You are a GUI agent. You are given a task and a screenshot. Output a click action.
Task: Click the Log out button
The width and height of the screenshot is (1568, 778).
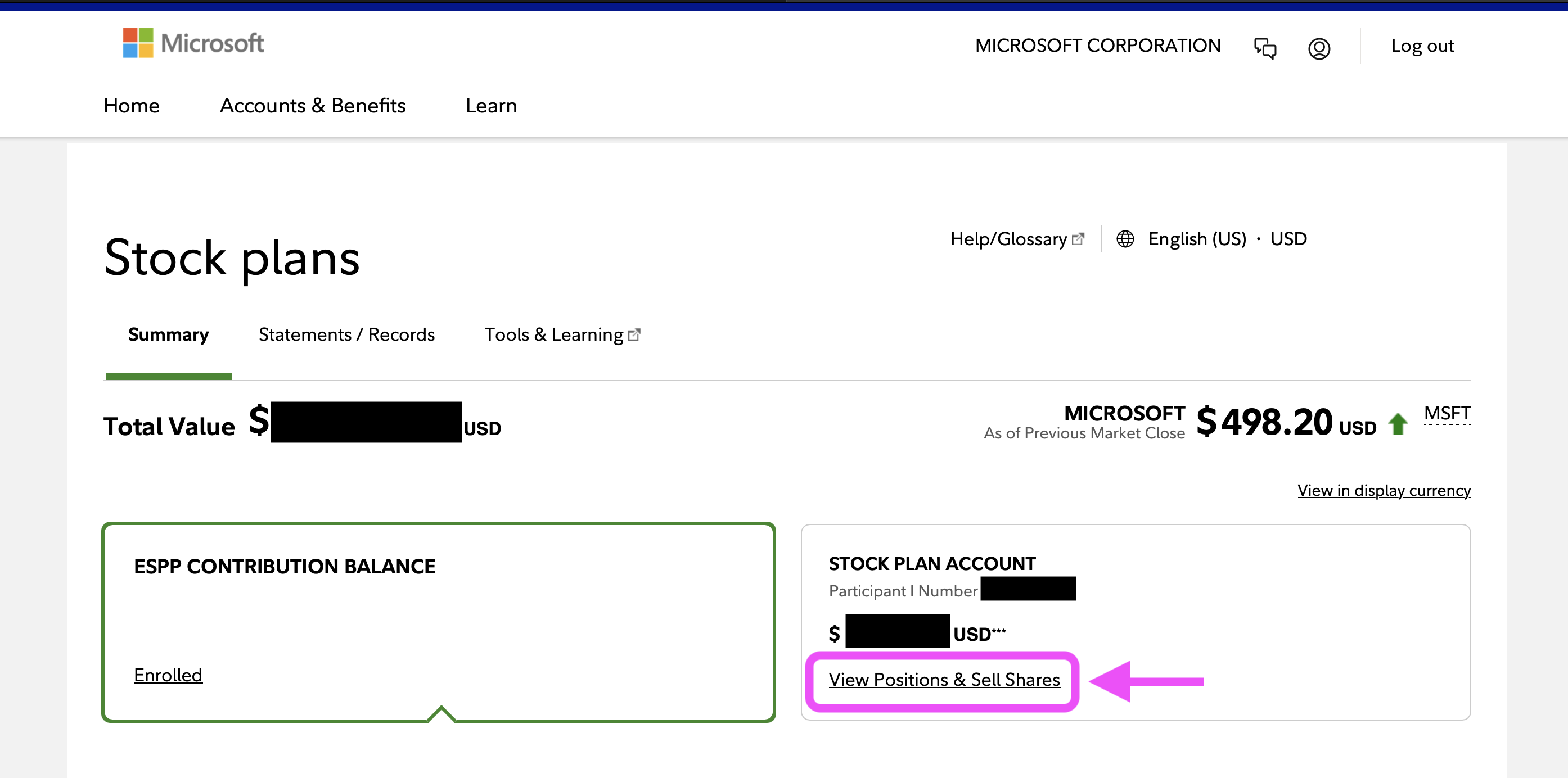(1422, 46)
